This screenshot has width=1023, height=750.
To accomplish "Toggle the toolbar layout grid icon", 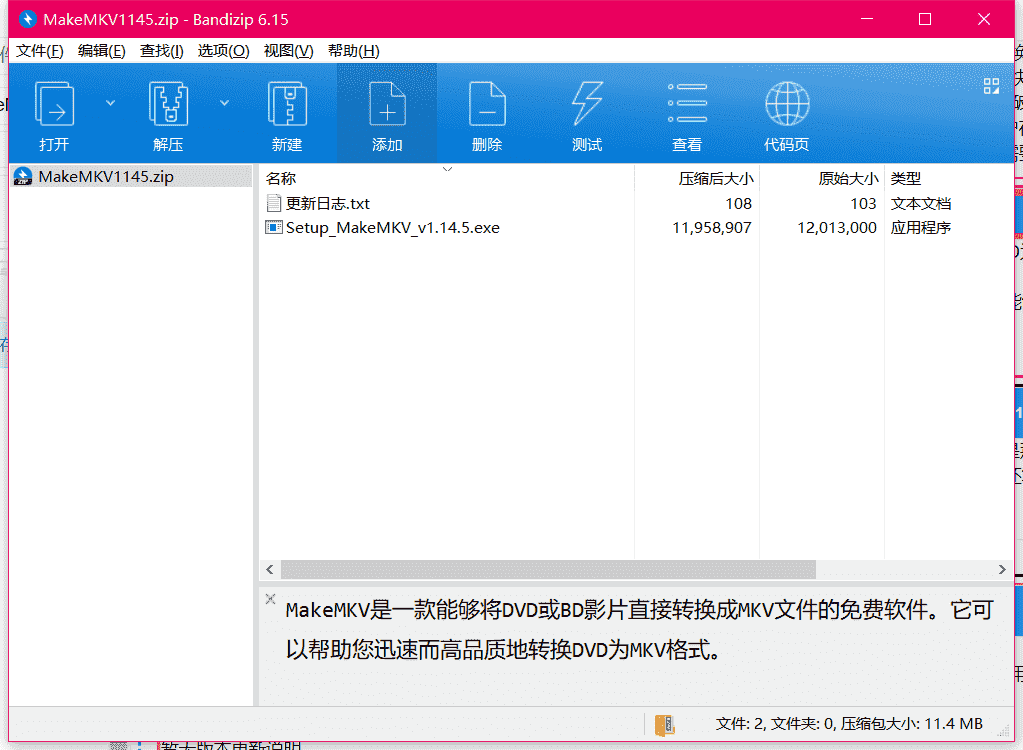I will point(991,85).
